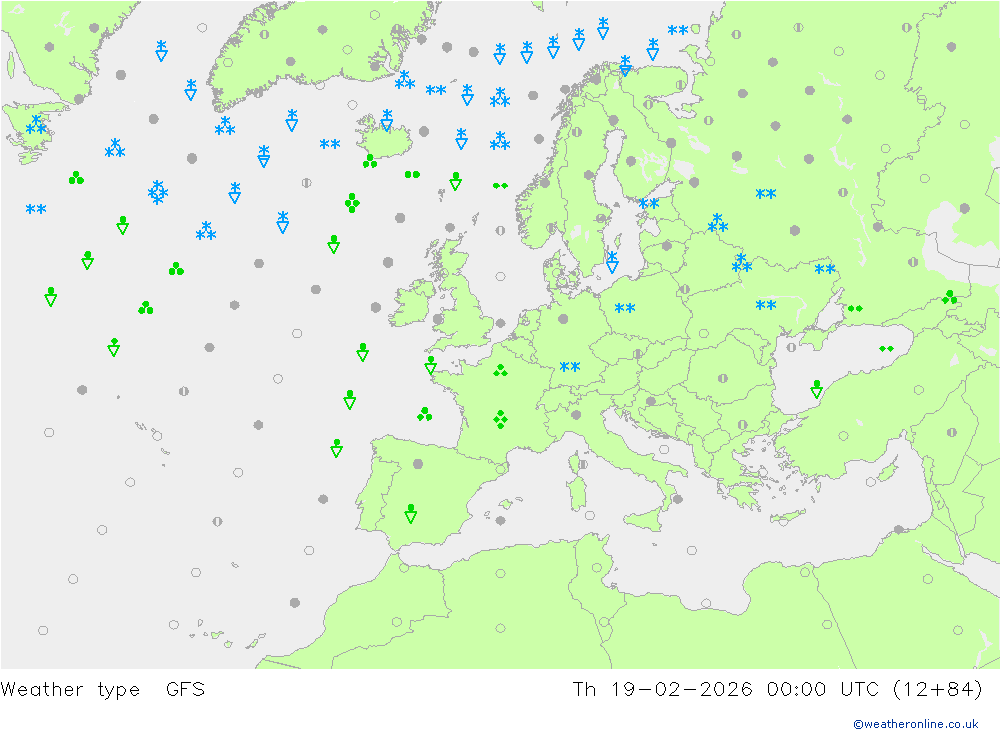Select the half-filled cloud circle over Romania

pyautogui.click(x=723, y=378)
